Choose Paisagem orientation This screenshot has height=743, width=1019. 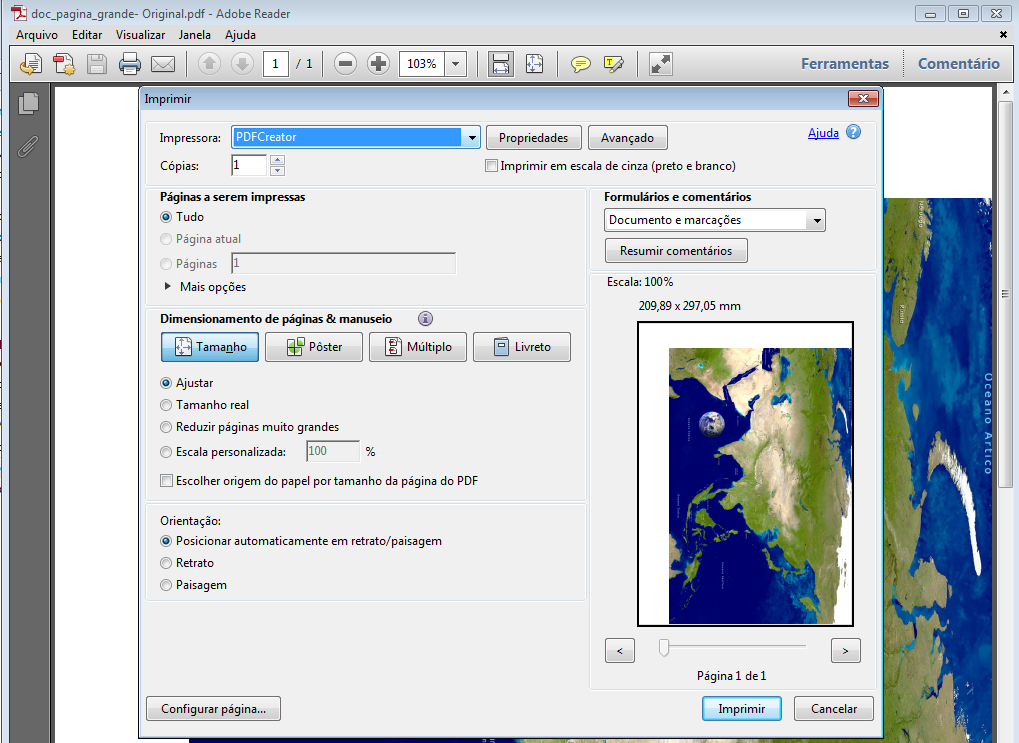(167, 585)
